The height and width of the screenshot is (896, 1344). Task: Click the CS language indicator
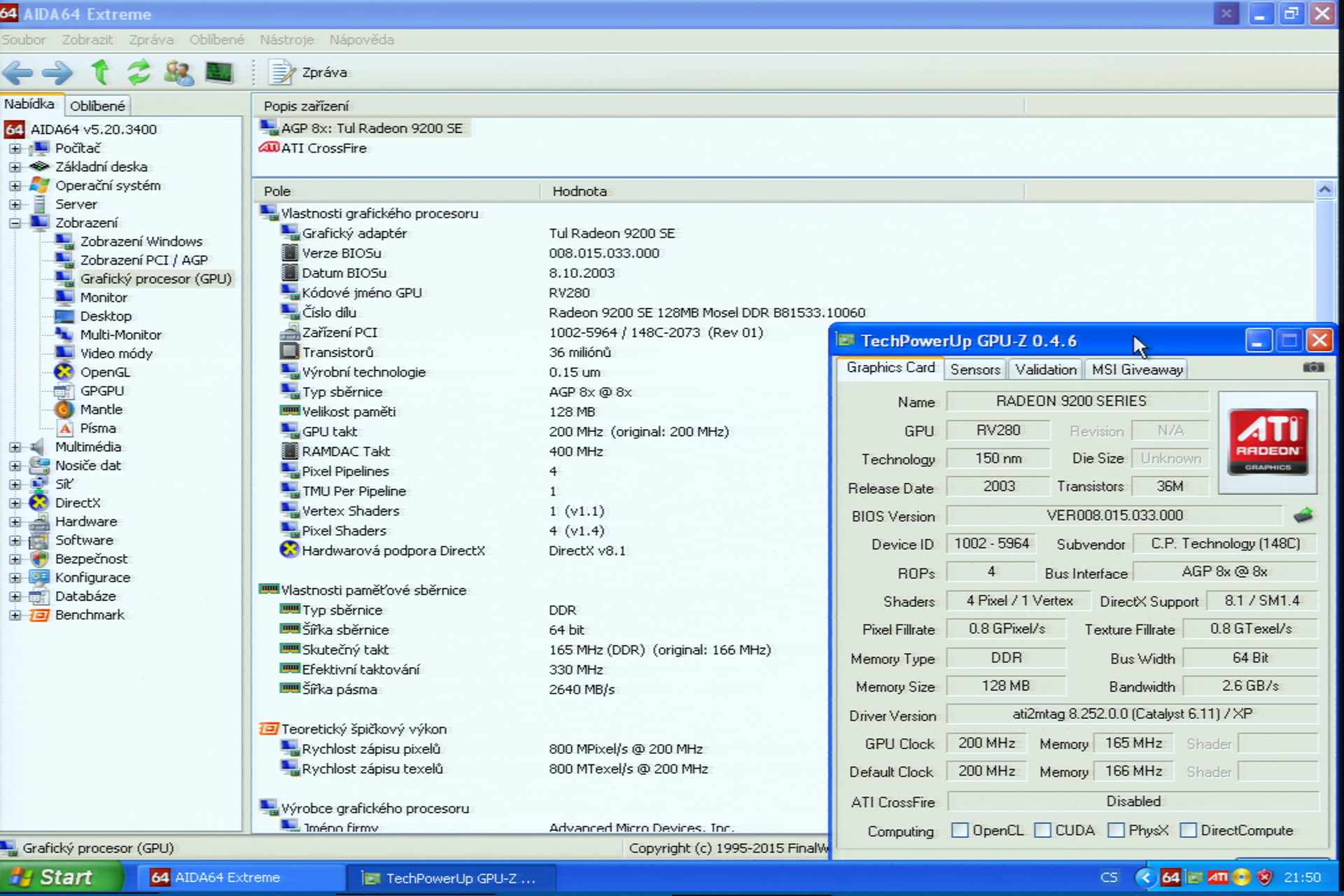tap(1109, 878)
